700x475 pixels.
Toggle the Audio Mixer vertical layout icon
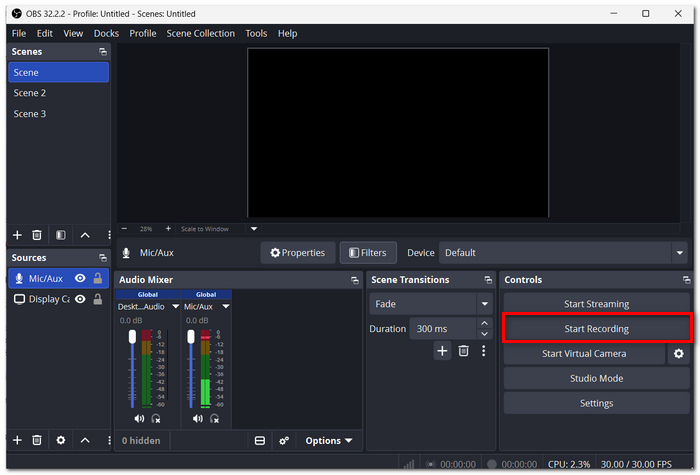tap(259, 441)
